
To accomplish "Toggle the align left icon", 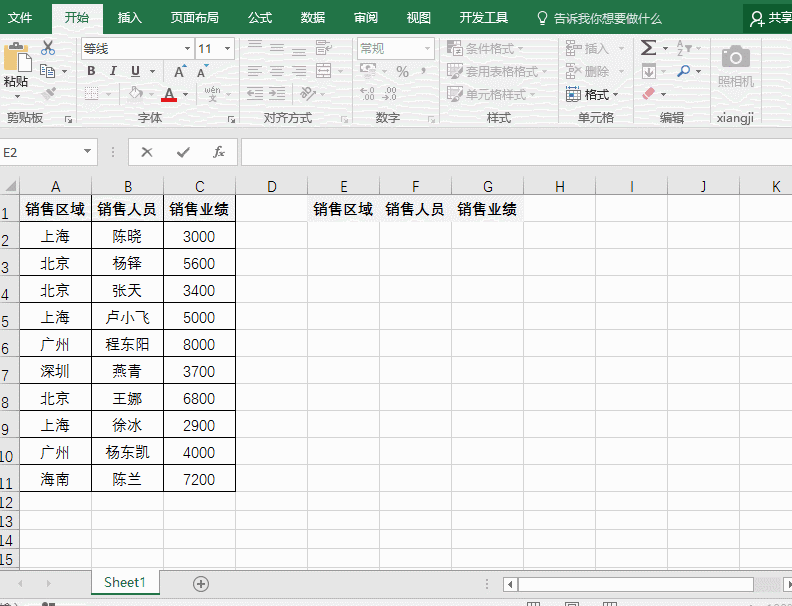I will [x=255, y=71].
